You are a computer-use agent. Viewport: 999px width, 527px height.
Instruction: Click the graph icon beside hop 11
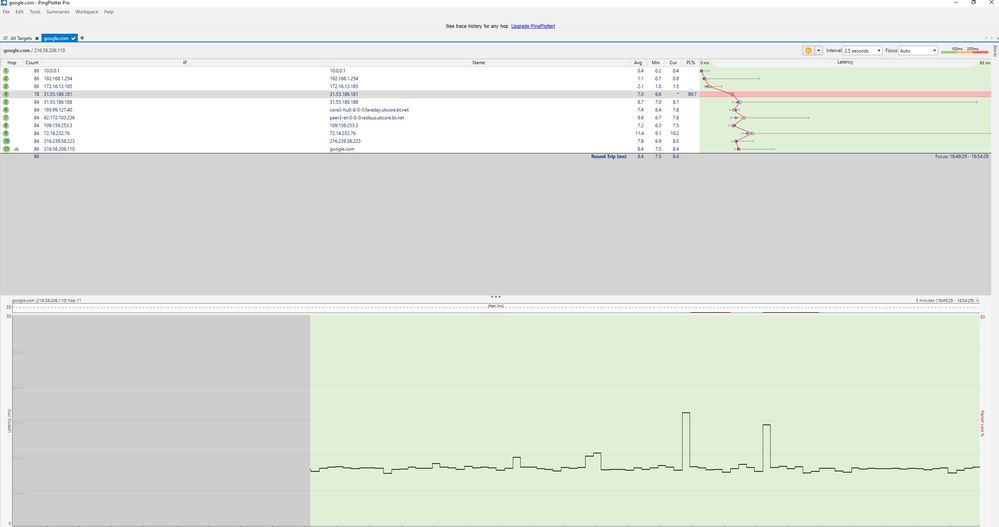click(x=17, y=148)
